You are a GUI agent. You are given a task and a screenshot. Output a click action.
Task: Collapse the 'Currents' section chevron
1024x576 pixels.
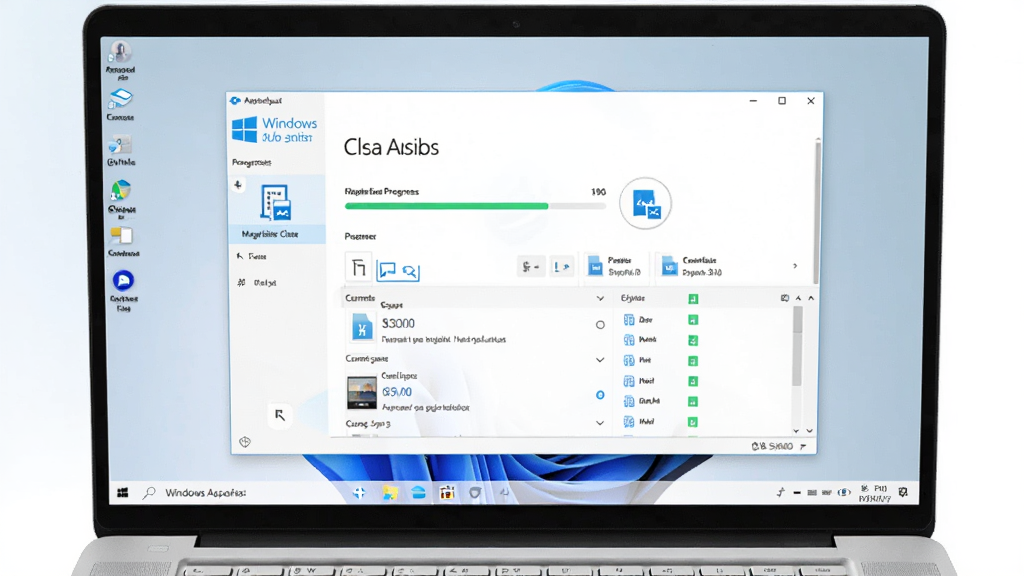click(600, 298)
